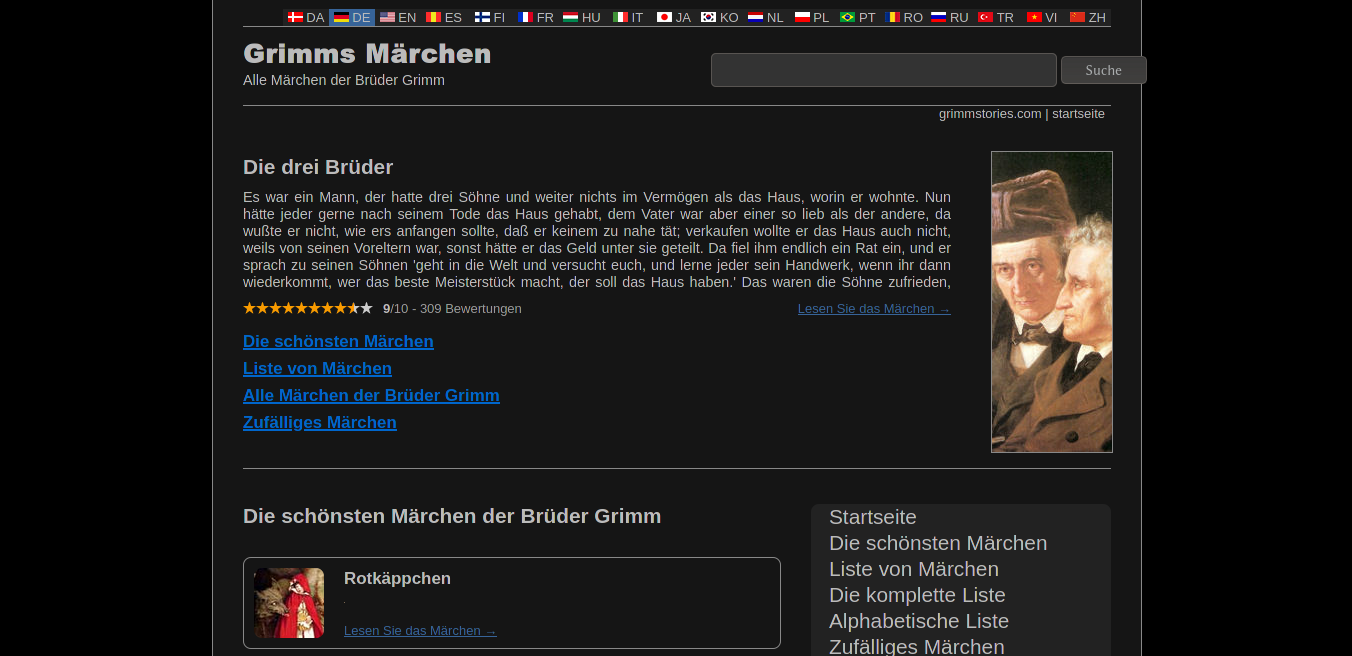Screen dimensions: 1352x656
Task: Open the grimmstories.com link
Action: coord(990,114)
